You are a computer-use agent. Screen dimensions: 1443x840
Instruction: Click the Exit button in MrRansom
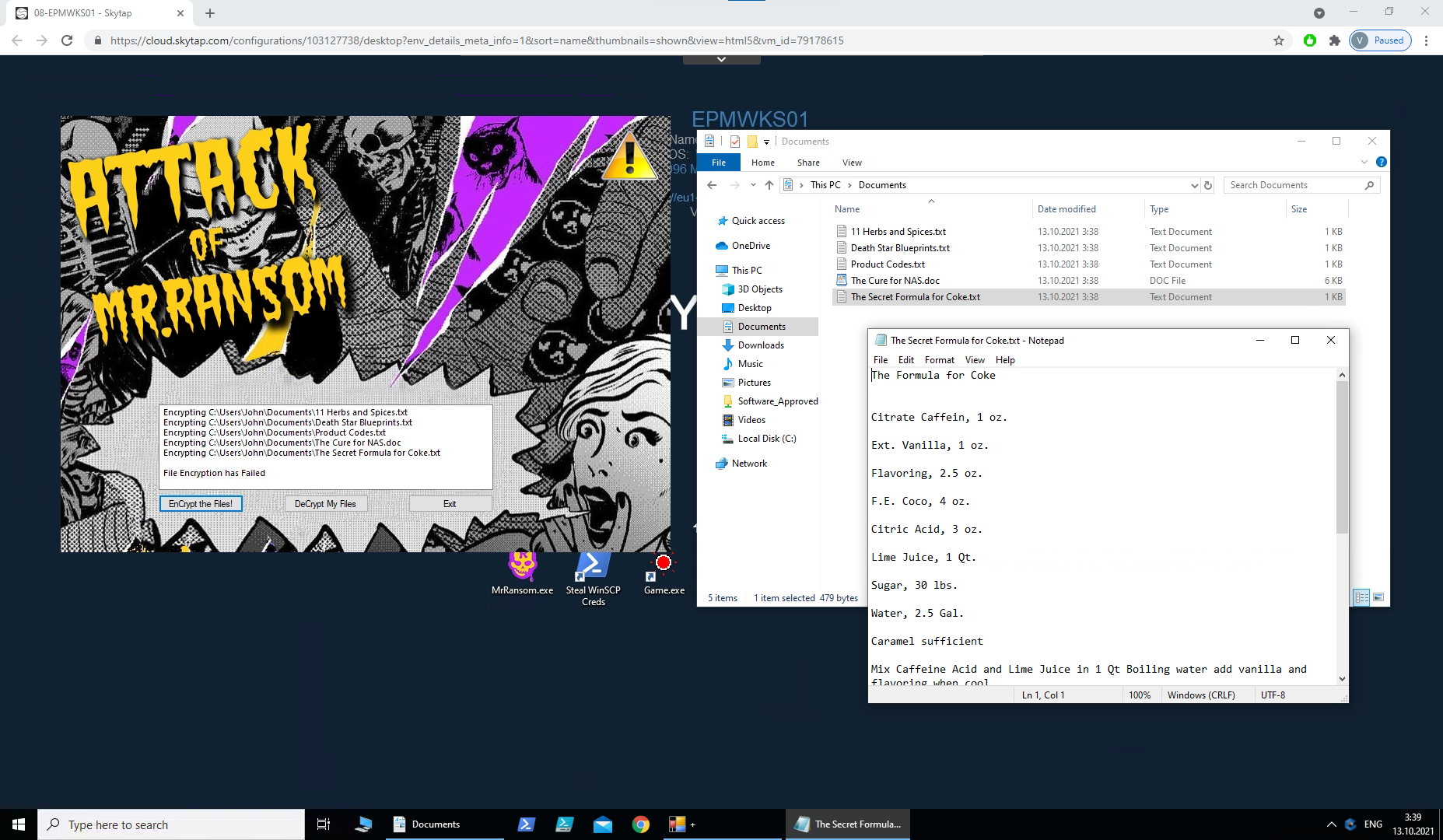(450, 504)
